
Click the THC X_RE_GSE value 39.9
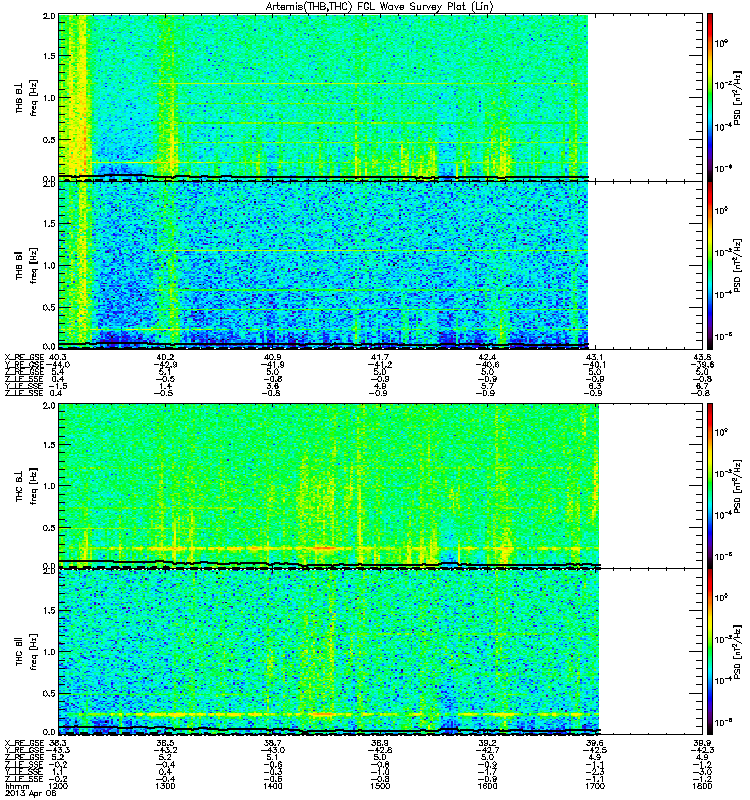pos(702,743)
